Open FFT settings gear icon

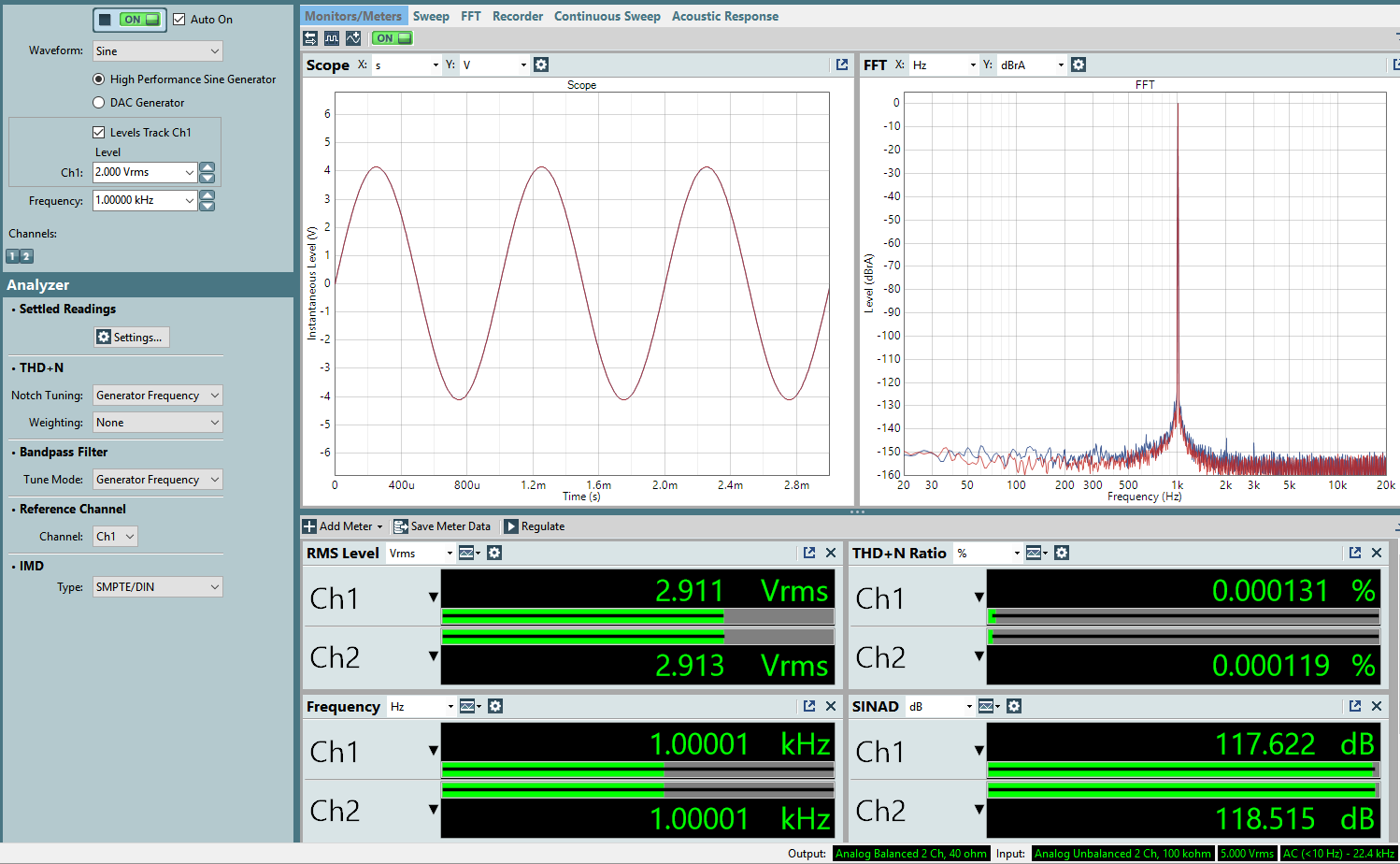pyautogui.click(x=1079, y=65)
